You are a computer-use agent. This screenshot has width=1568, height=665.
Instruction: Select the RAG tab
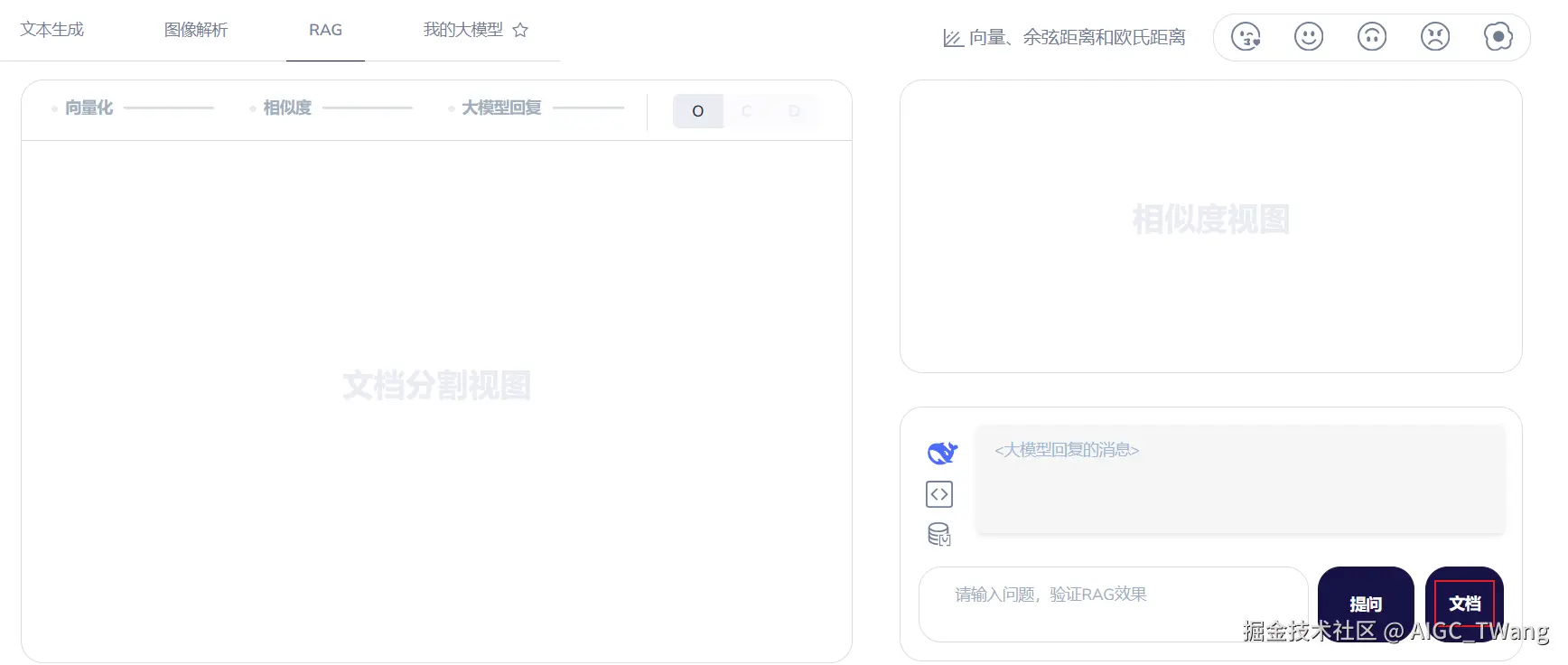[x=325, y=30]
